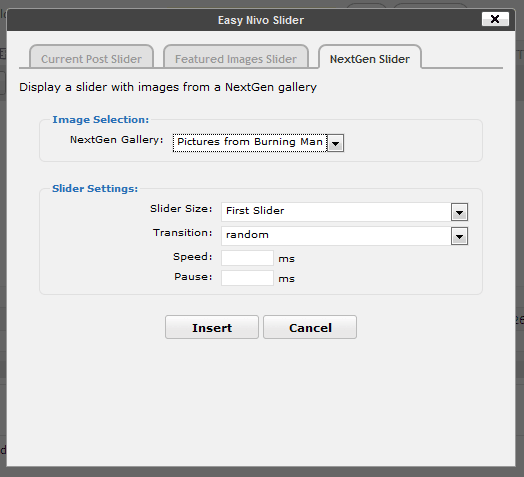Close the Easy Nivo Slider dialog

495,19
